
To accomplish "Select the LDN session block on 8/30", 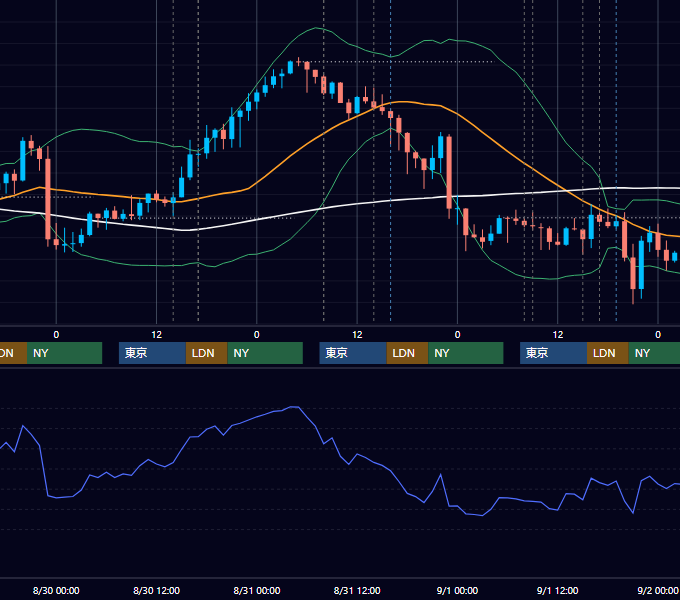I will (x=206, y=353).
